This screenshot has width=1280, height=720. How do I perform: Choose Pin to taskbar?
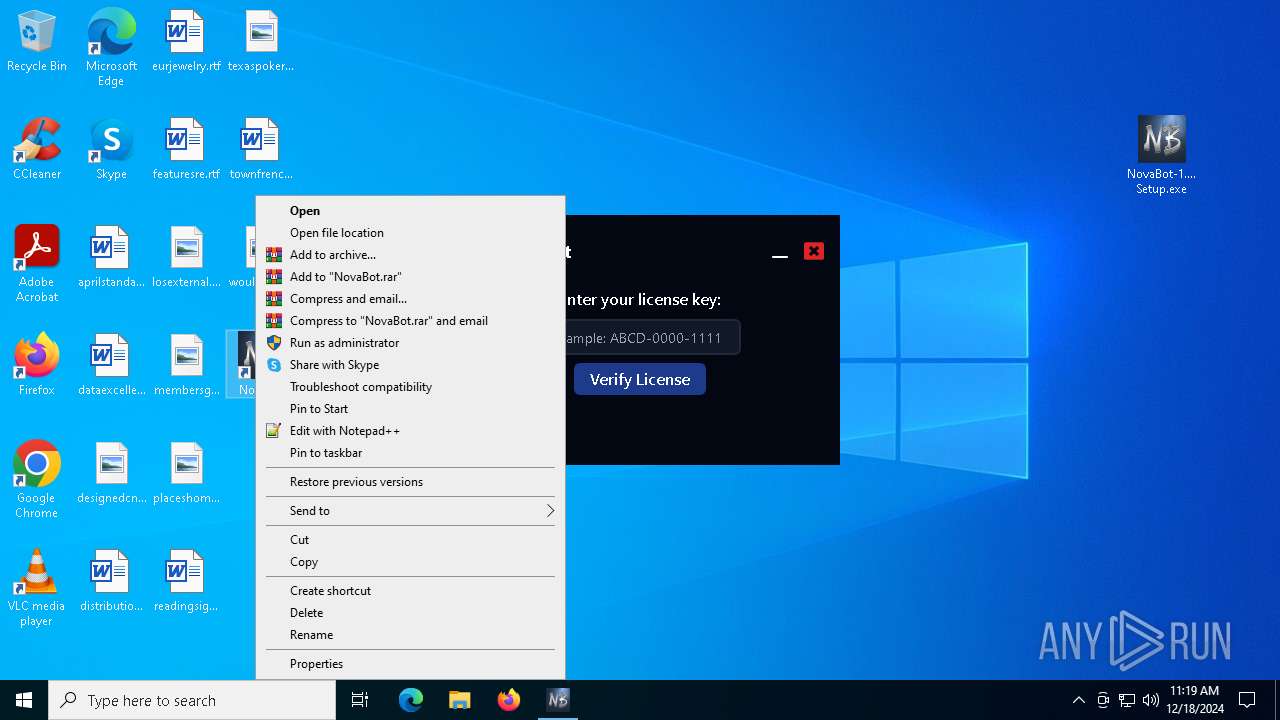coord(410,453)
